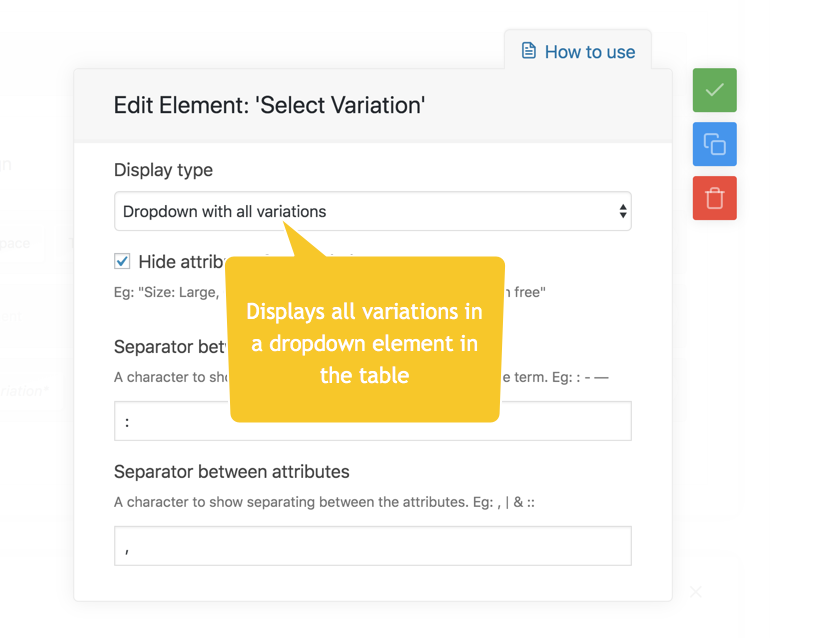Focus the Separator between attributes input
This screenshot has width=836, height=638.
click(x=373, y=546)
